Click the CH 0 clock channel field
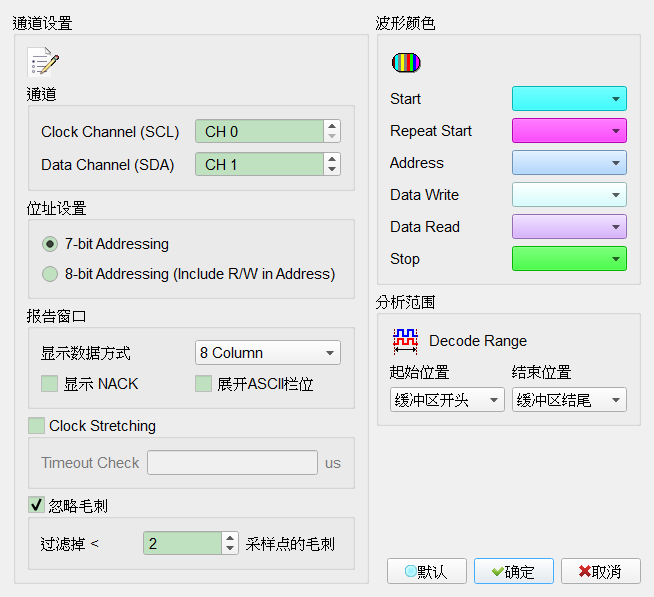Viewport: 654px width, 597px height. point(259,131)
